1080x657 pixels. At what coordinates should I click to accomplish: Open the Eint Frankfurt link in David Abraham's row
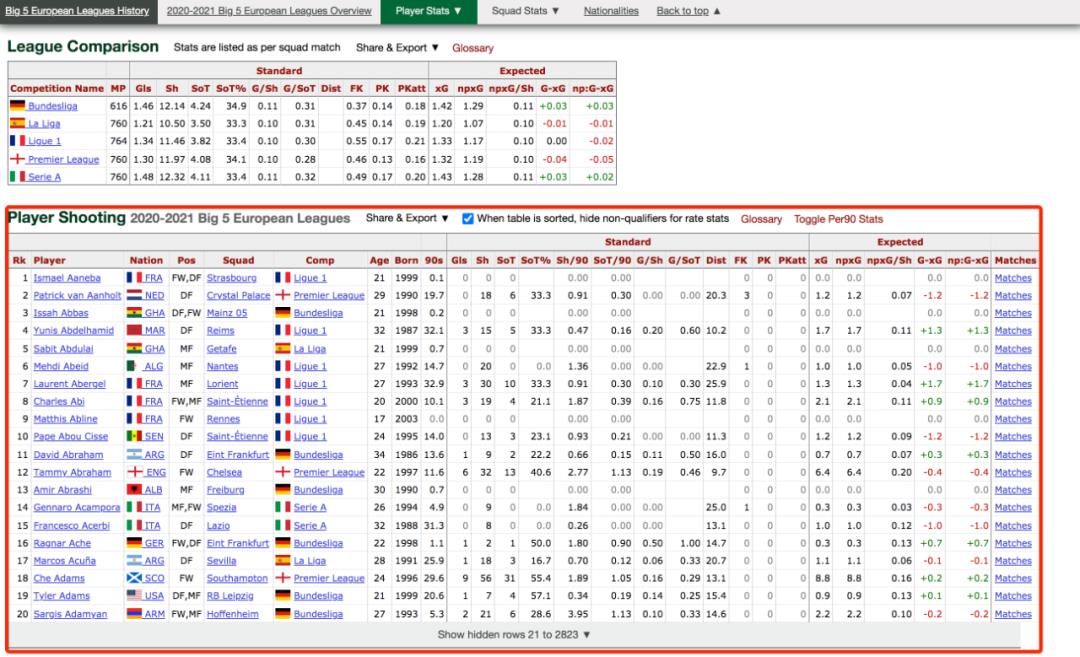(238, 455)
